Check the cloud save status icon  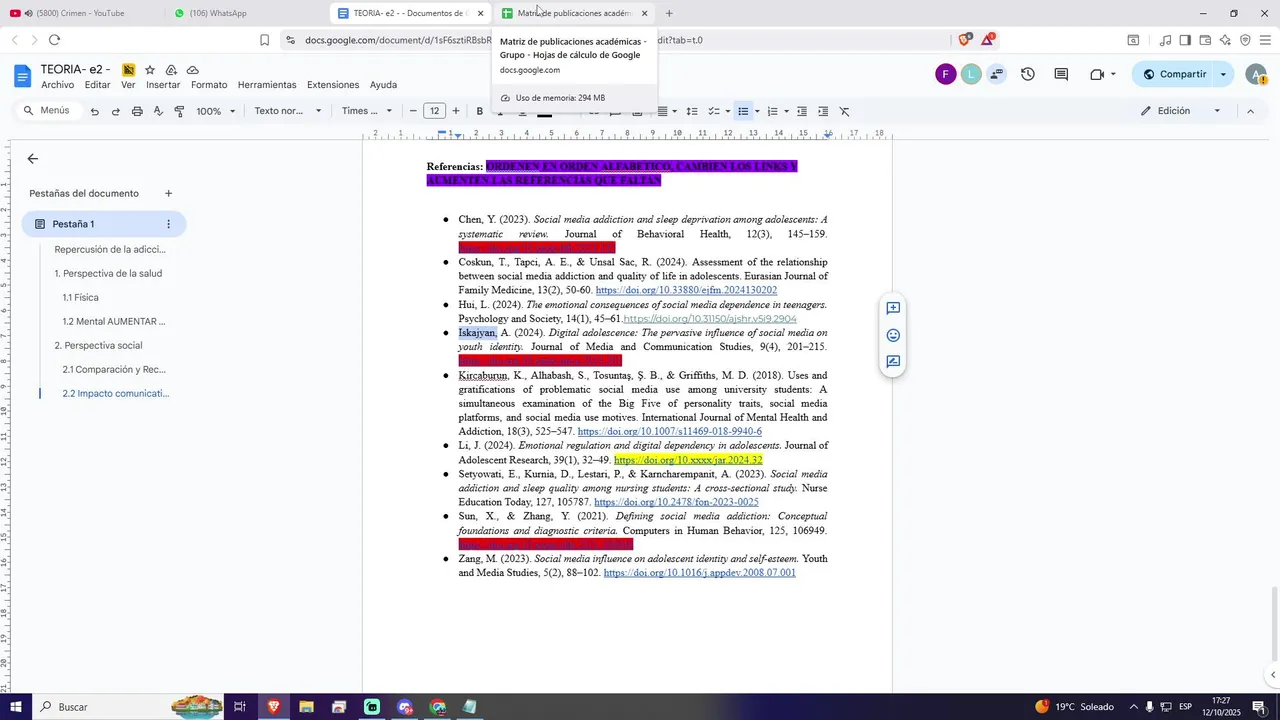point(192,70)
